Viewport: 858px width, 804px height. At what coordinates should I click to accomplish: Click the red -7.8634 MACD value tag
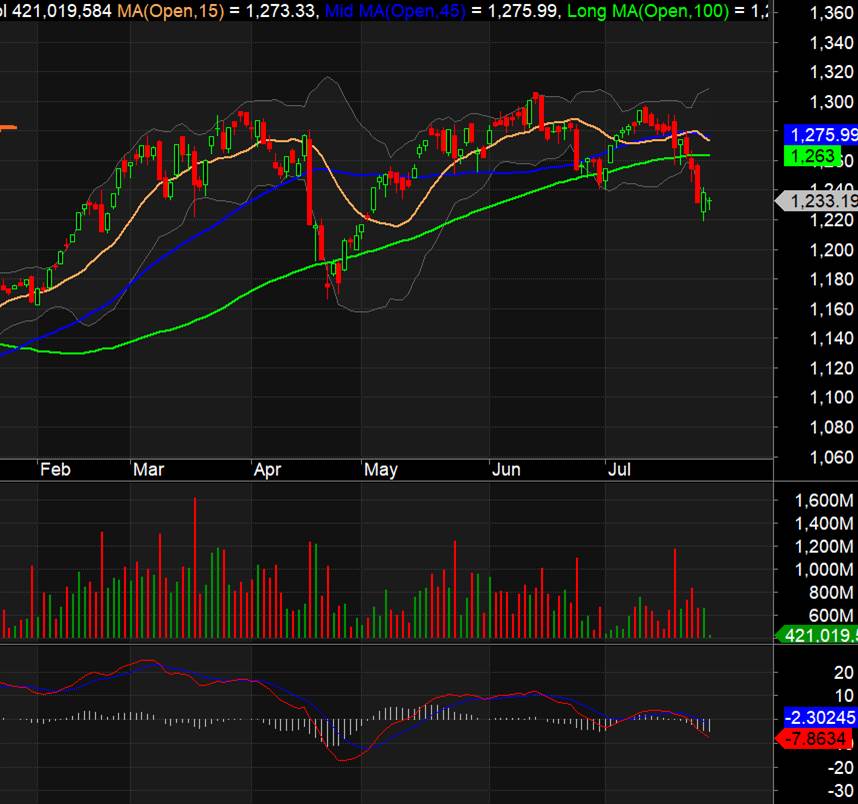click(x=814, y=739)
